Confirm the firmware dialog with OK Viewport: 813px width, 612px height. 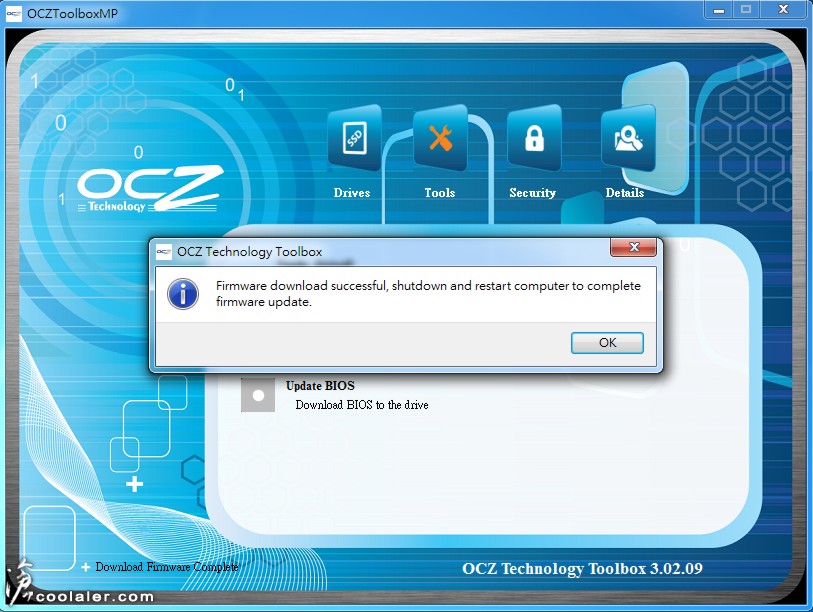click(607, 343)
